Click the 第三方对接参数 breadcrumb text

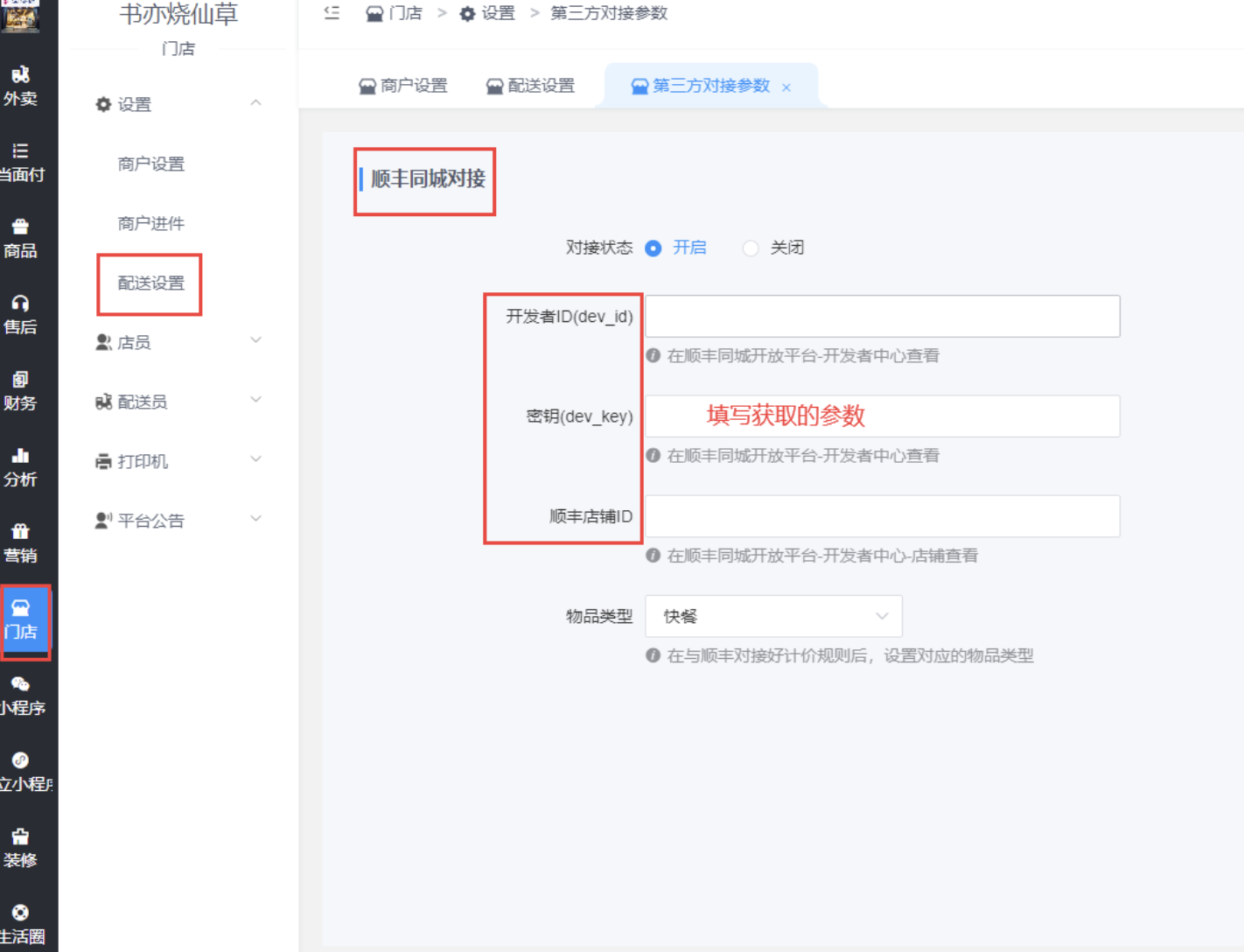pyautogui.click(x=609, y=13)
